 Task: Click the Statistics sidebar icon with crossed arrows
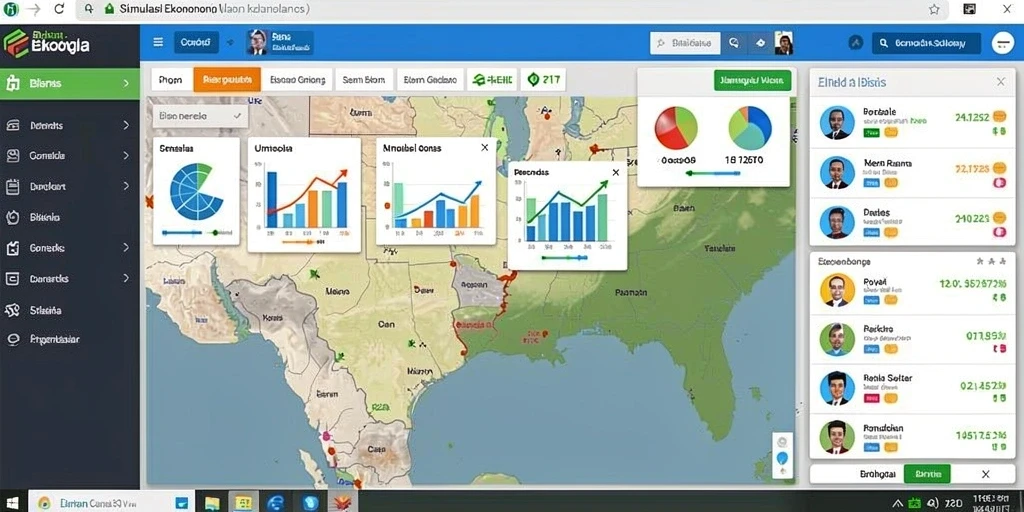point(12,310)
